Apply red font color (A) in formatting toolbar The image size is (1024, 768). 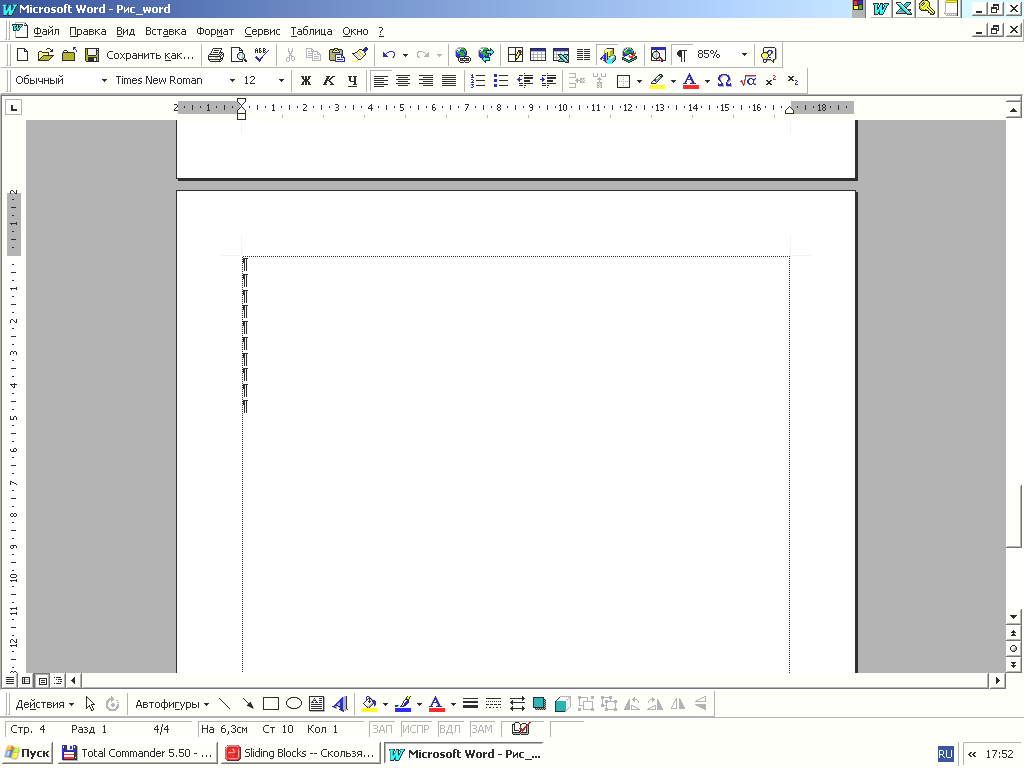[690, 80]
